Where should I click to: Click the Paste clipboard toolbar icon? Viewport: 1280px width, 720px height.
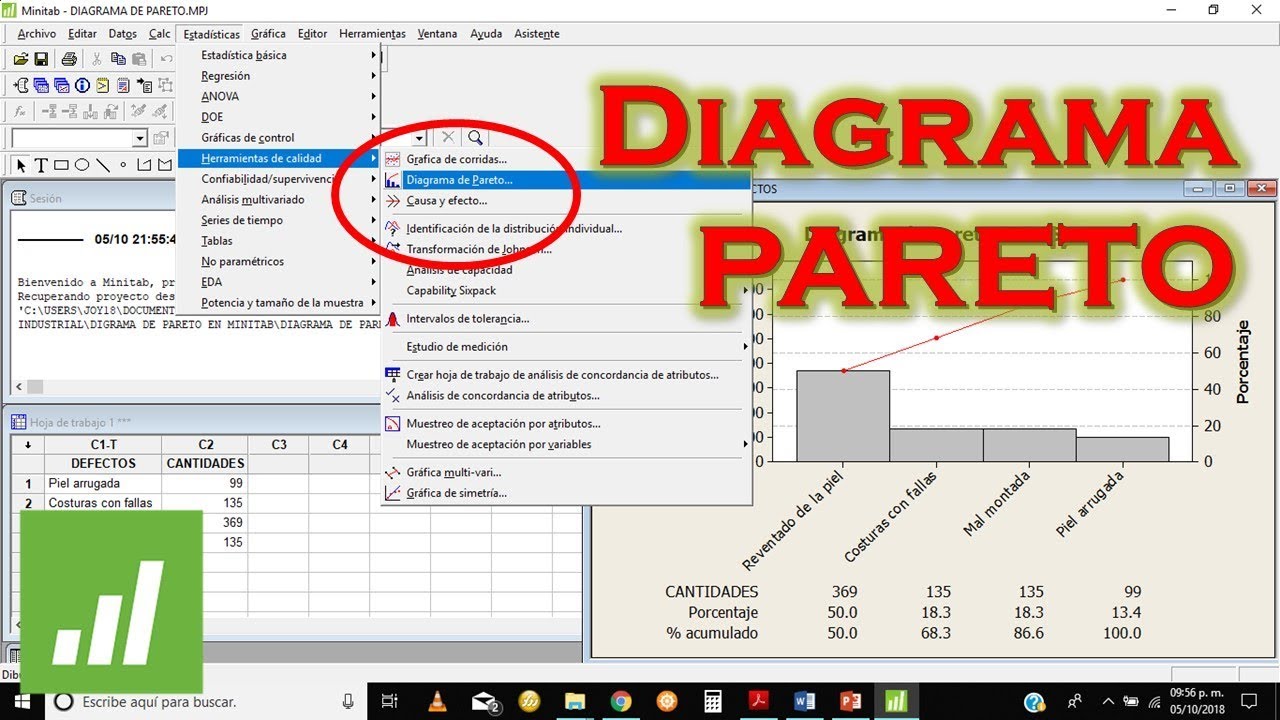tap(139, 59)
